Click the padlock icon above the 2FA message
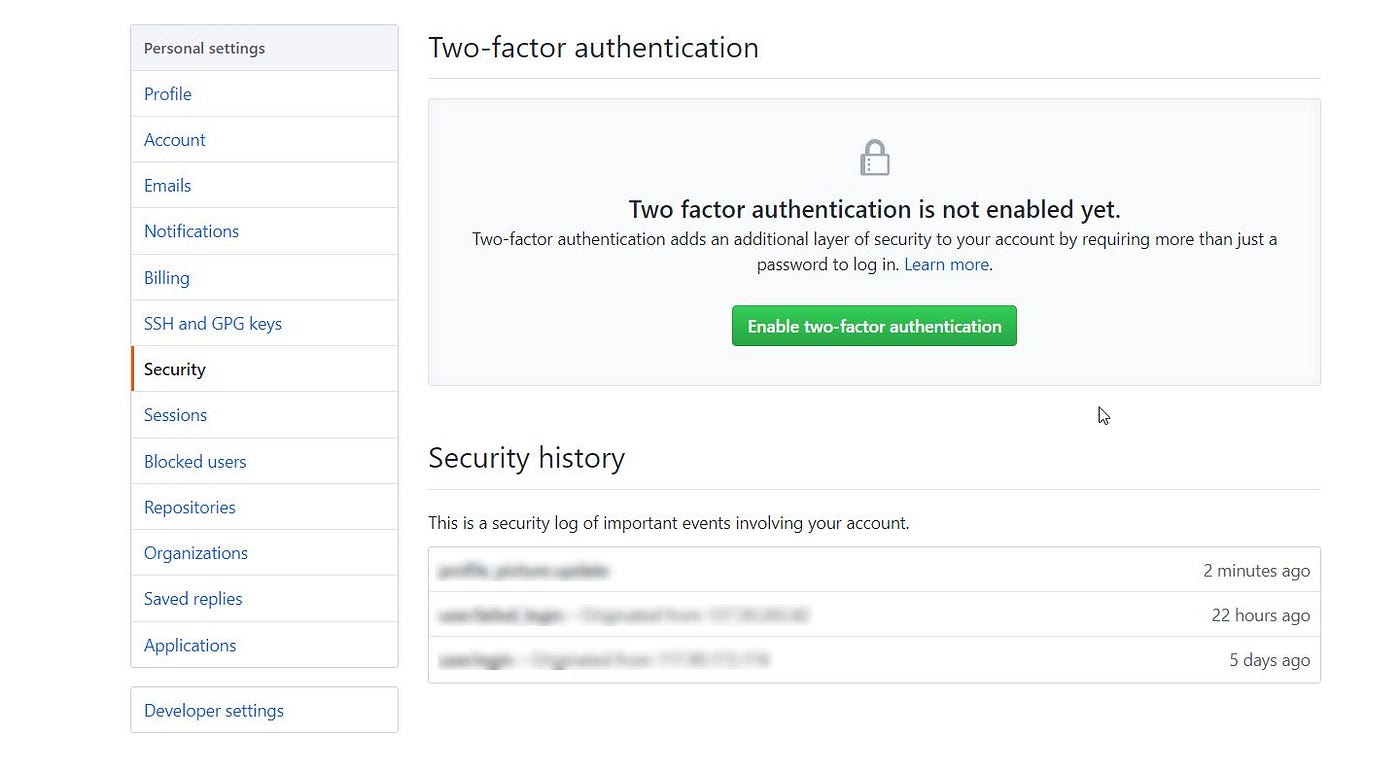 point(874,156)
